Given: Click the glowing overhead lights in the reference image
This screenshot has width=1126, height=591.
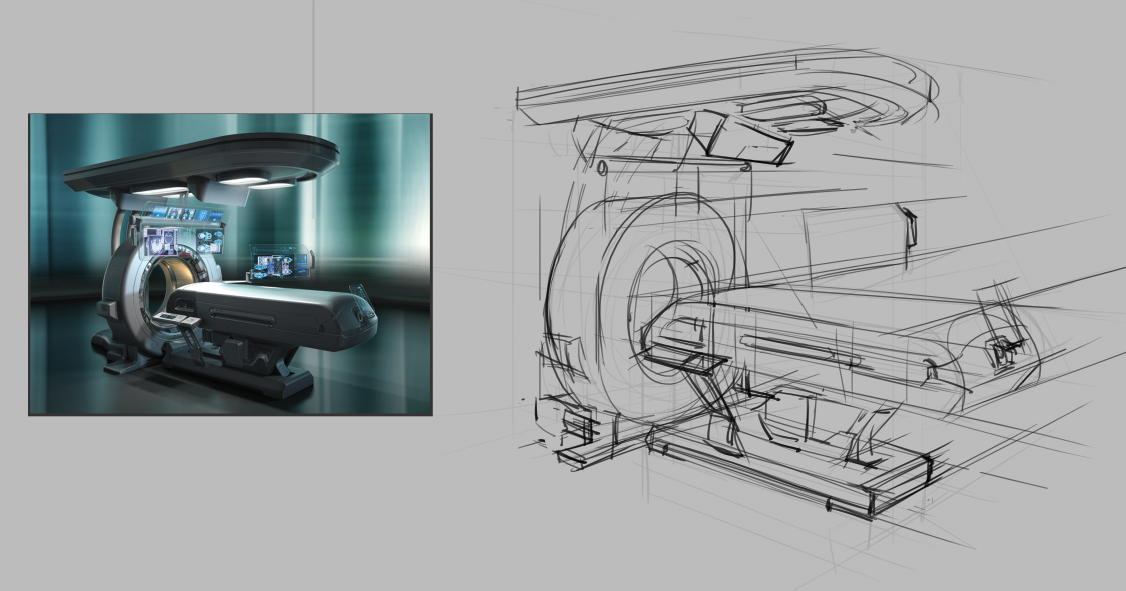Looking at the screenshot, I should tap(243, 179).
